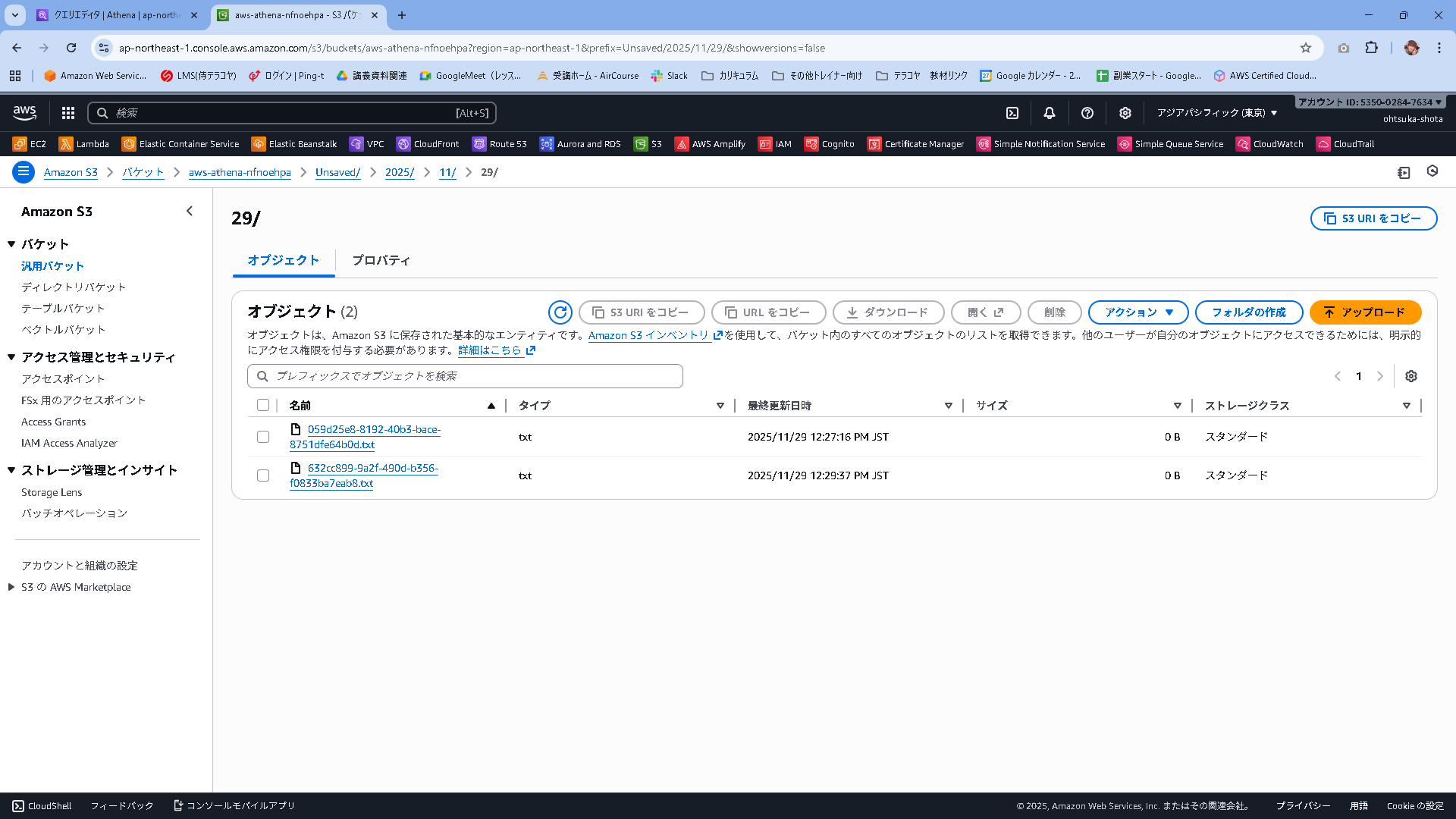Viewport: 1456px width, 819px height.
Task: Open the AWS CloudShell icon in header
Action: coord(1012,113)
